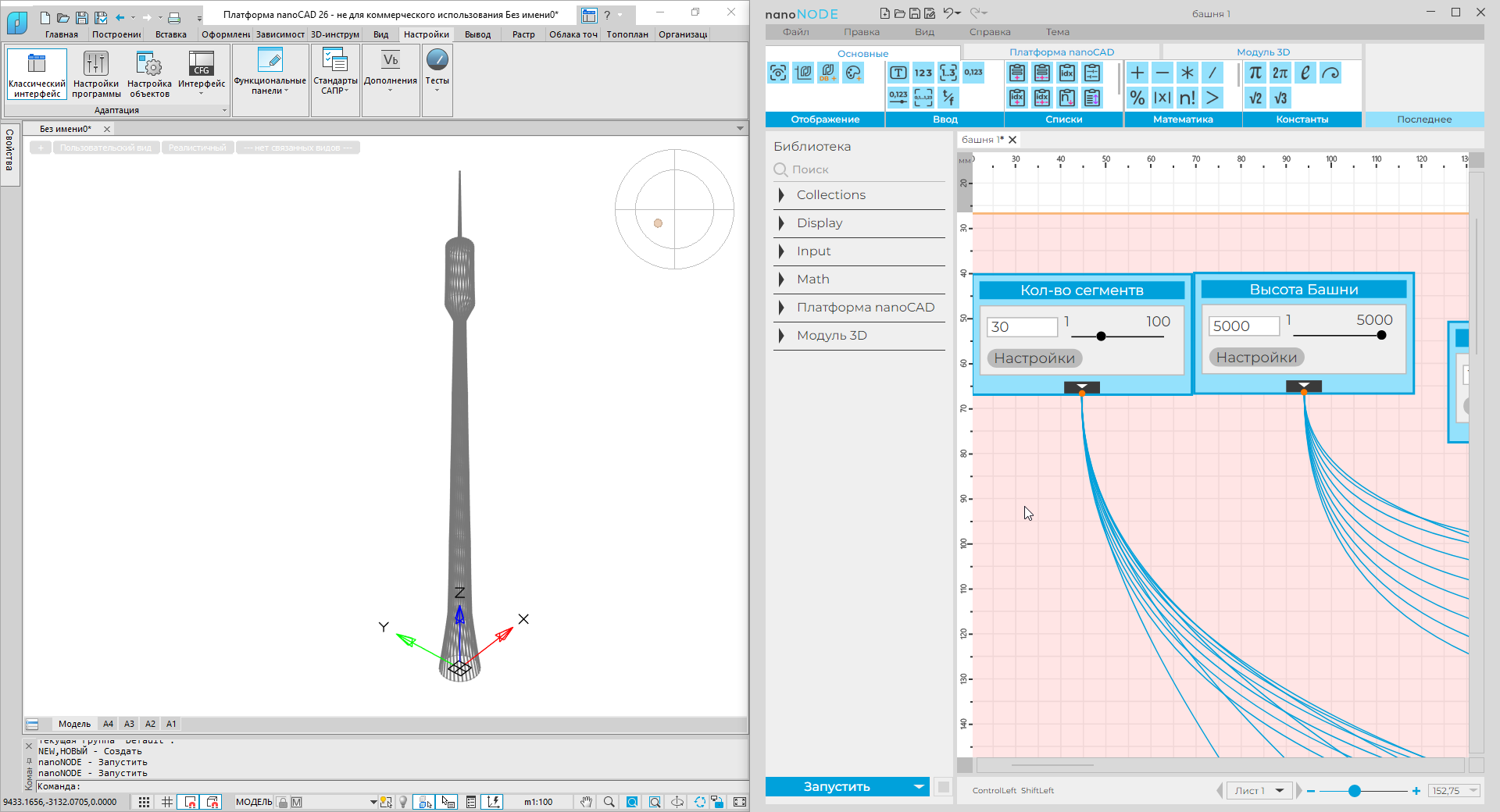
Task: Expand the Collections library category
Action: coord(830,195)
